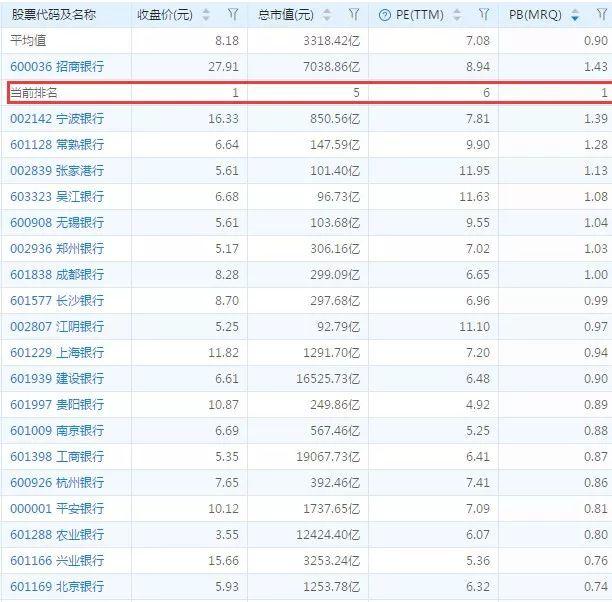Select the 平均值 row label

[28, 40]
